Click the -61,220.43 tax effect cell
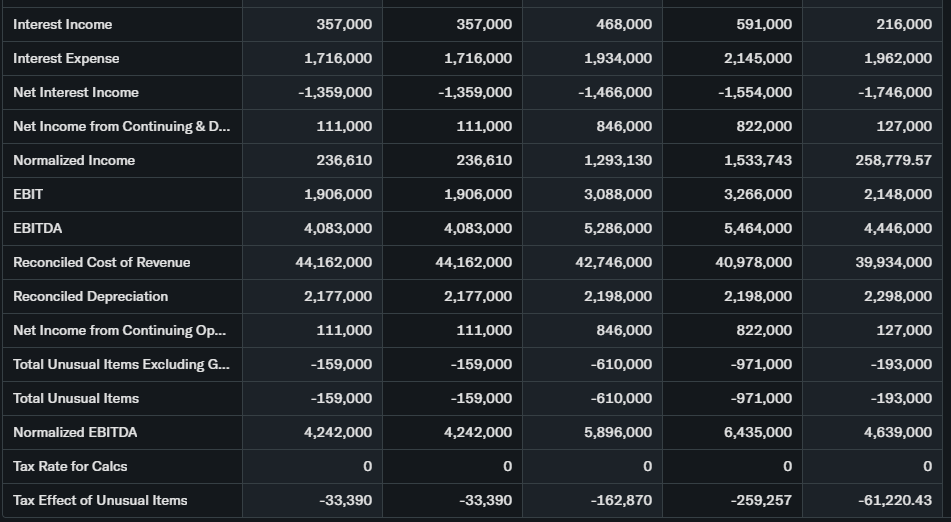Image resolution: width=951 pixels, height=522 pixels. point(895,500)
